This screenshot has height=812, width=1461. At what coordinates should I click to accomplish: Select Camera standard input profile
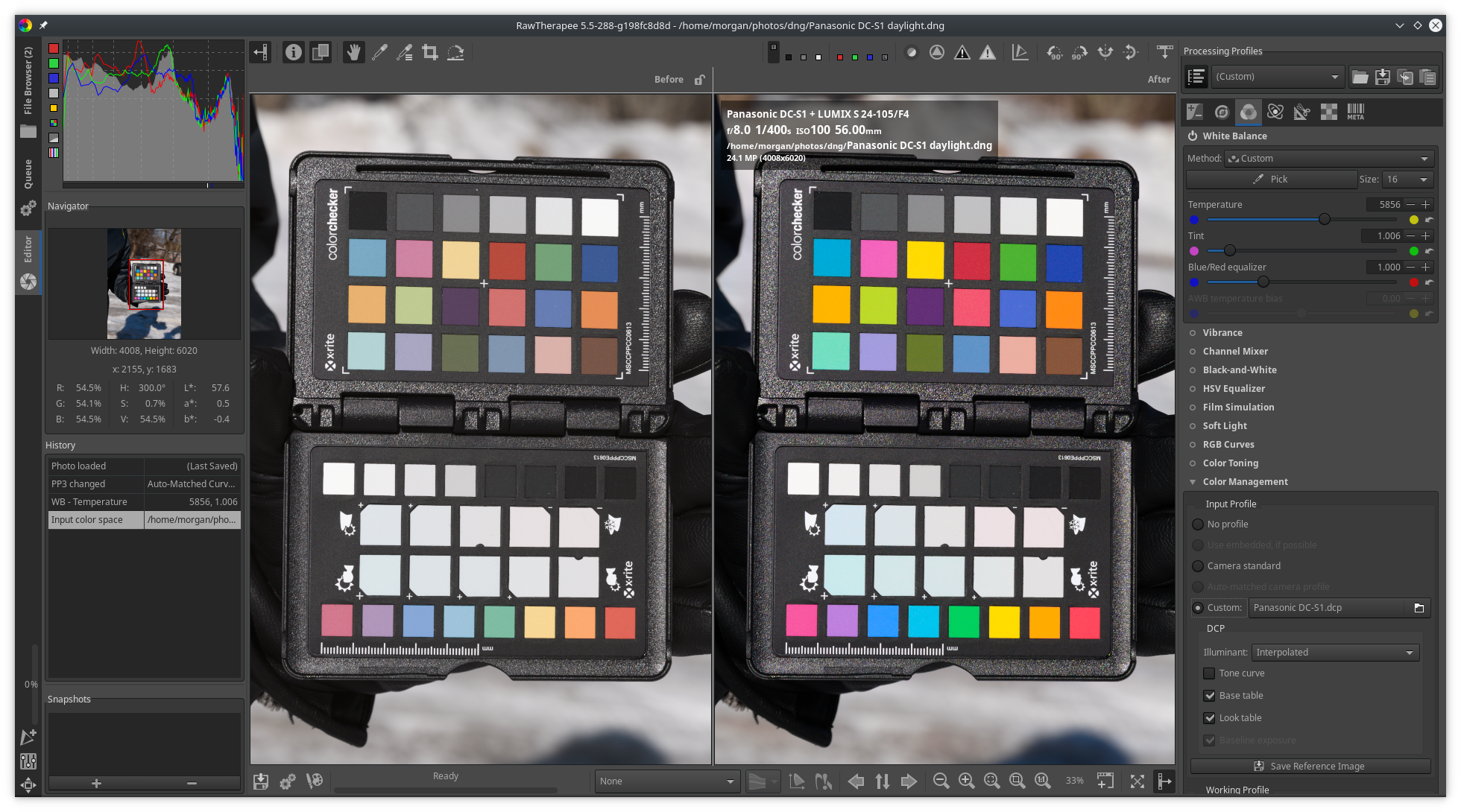(x=1198, y=566)
